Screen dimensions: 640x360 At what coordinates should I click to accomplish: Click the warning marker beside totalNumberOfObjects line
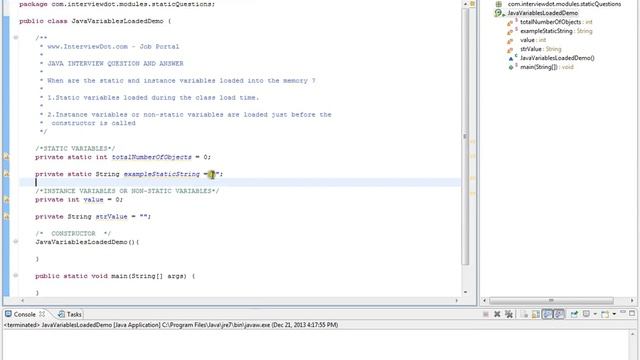point(6,156)
